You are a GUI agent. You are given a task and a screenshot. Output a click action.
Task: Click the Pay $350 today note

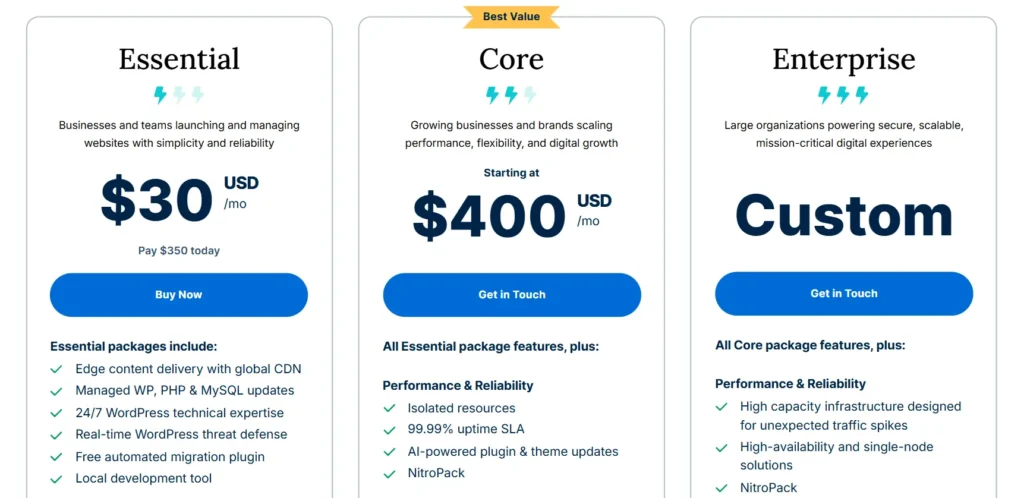[x=179, y=251]
